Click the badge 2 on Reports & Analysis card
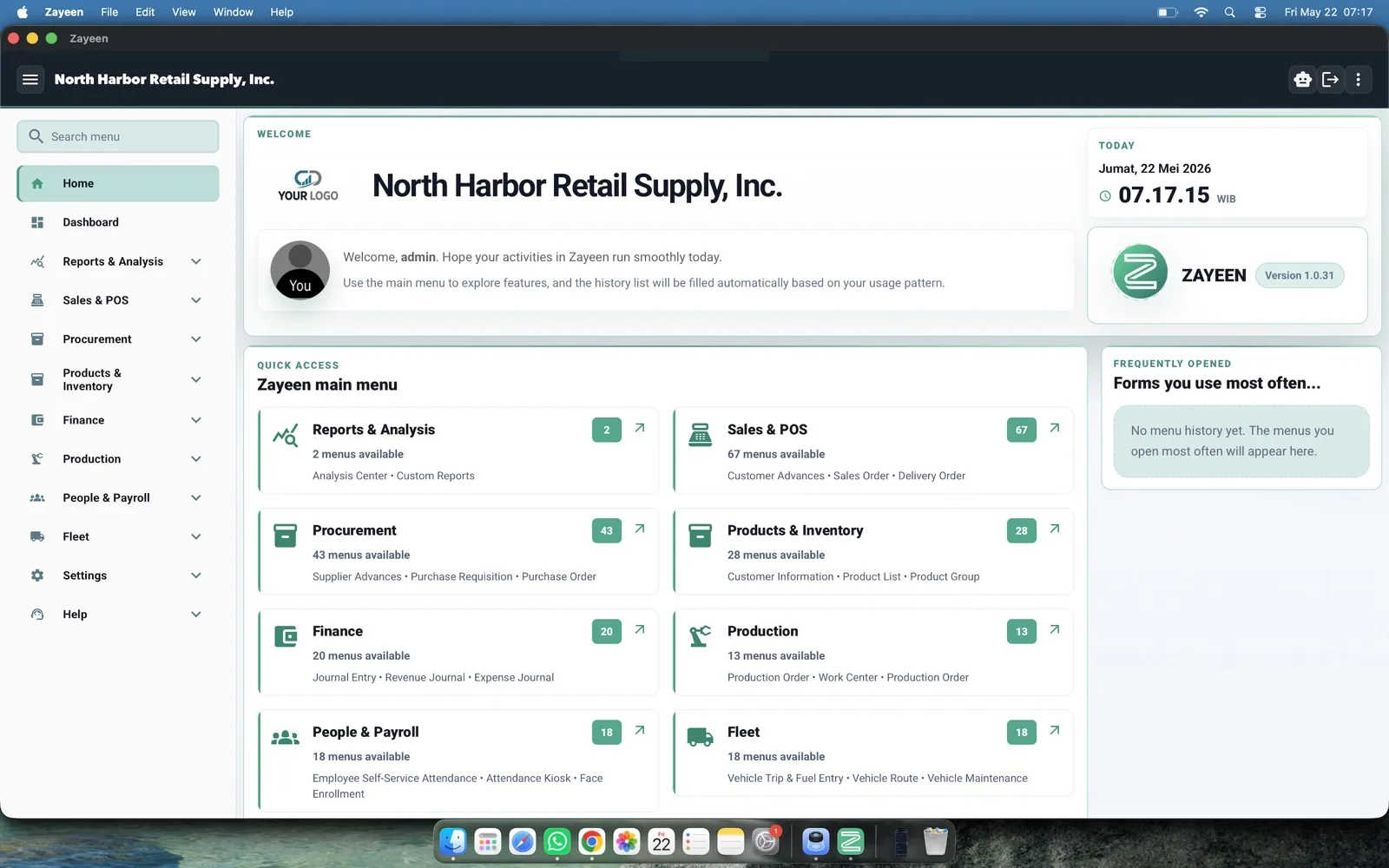Viewport: 1389px width, 868px height. [x=607, y=430]
